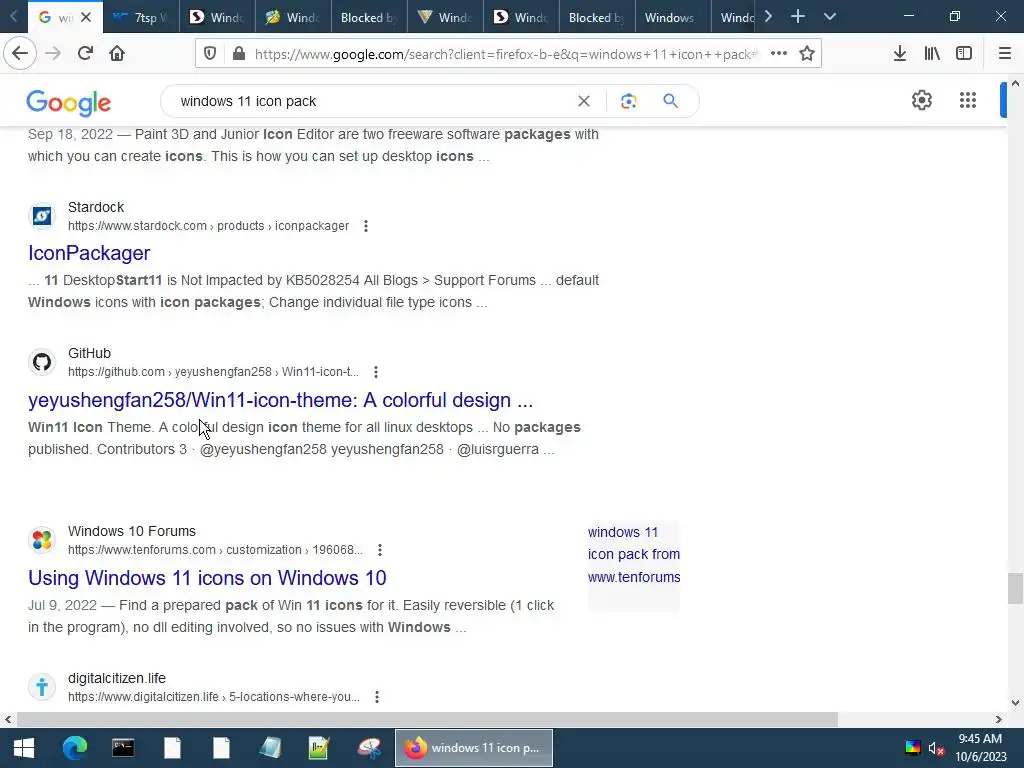Open tenforums image thumbnail link
Screen dimensions: 1024x768
point(633,566)
